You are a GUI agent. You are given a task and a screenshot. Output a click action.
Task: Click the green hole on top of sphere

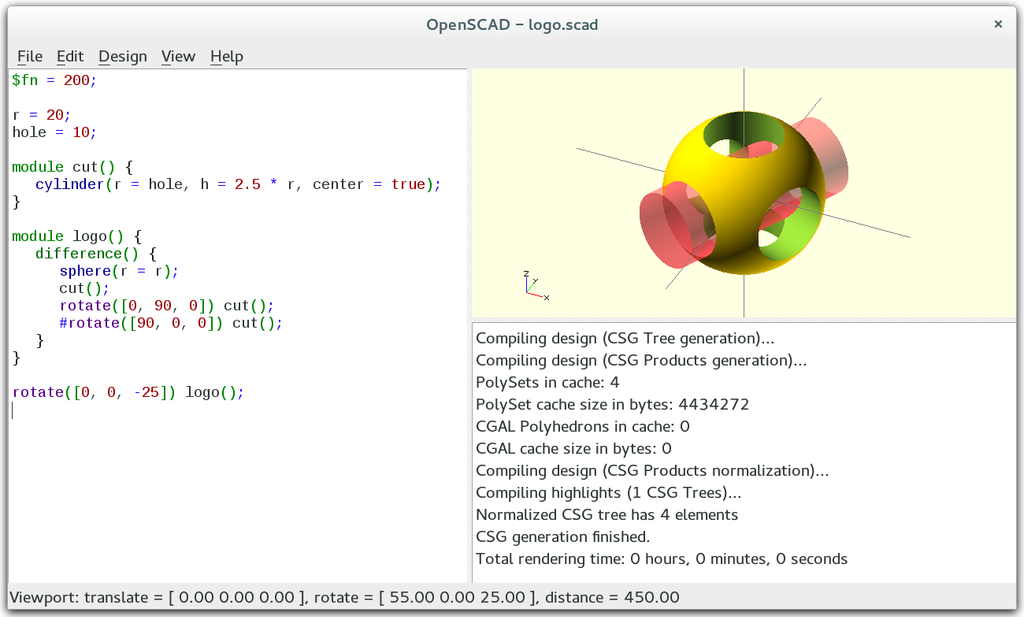pyautogui.click(x=742, y=136)
